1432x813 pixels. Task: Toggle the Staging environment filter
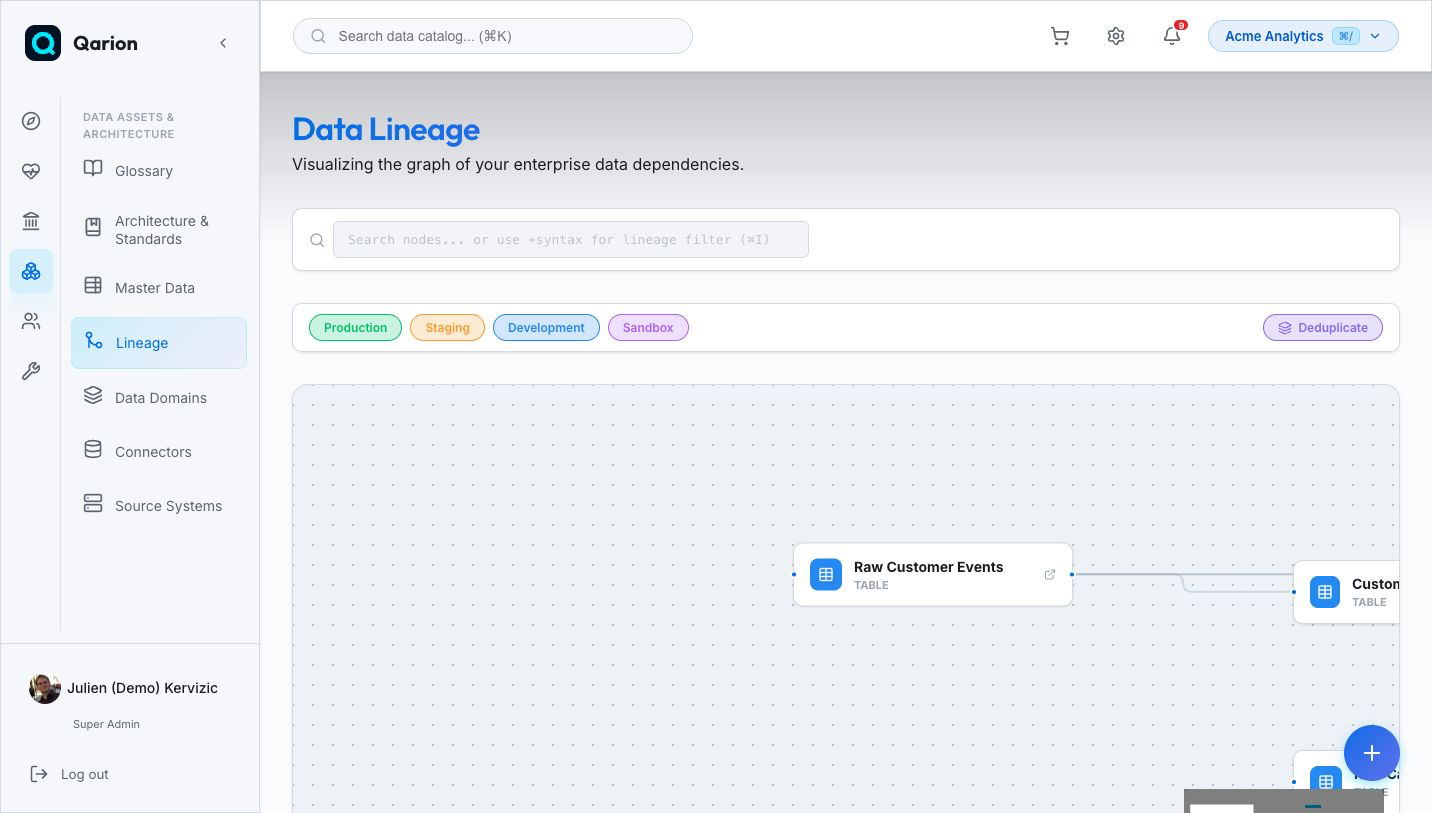click(x=447, y=328)
